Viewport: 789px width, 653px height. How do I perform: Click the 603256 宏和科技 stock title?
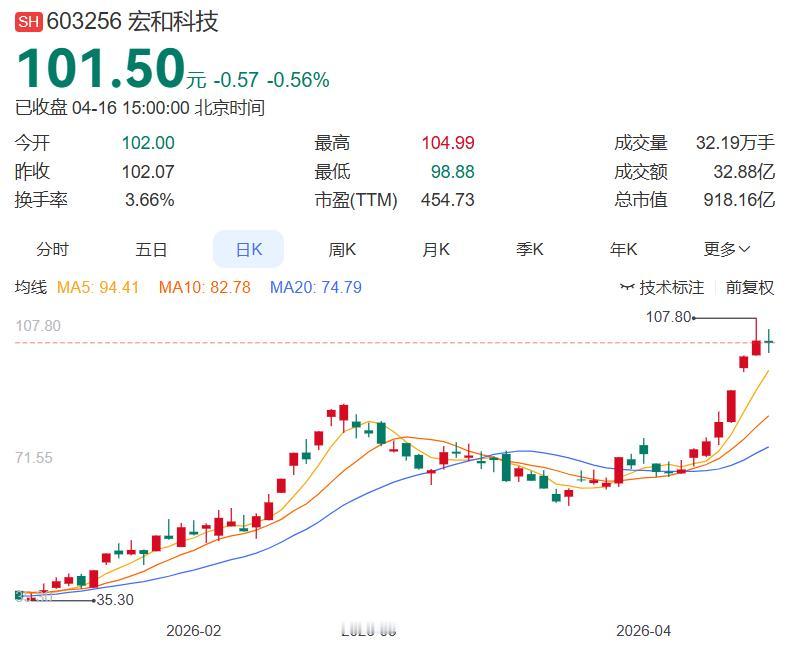coord(132,22)
